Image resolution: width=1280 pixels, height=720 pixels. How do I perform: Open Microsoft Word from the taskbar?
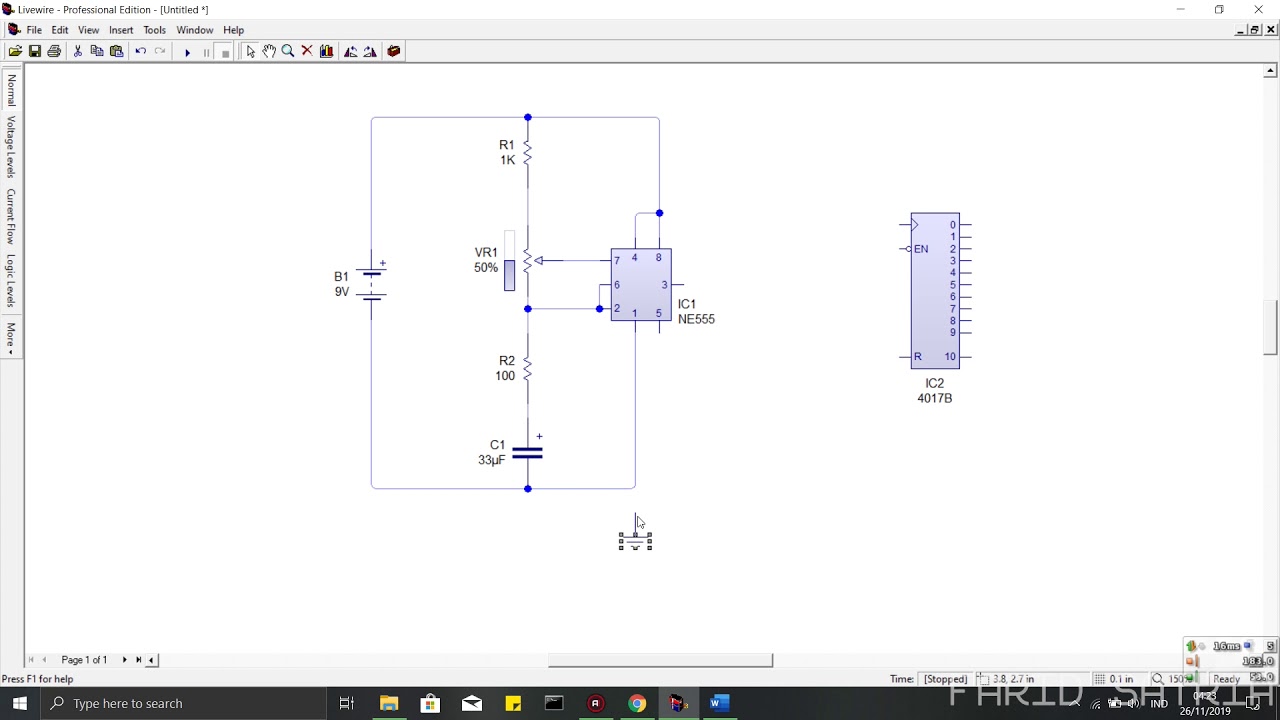(719, 704)
